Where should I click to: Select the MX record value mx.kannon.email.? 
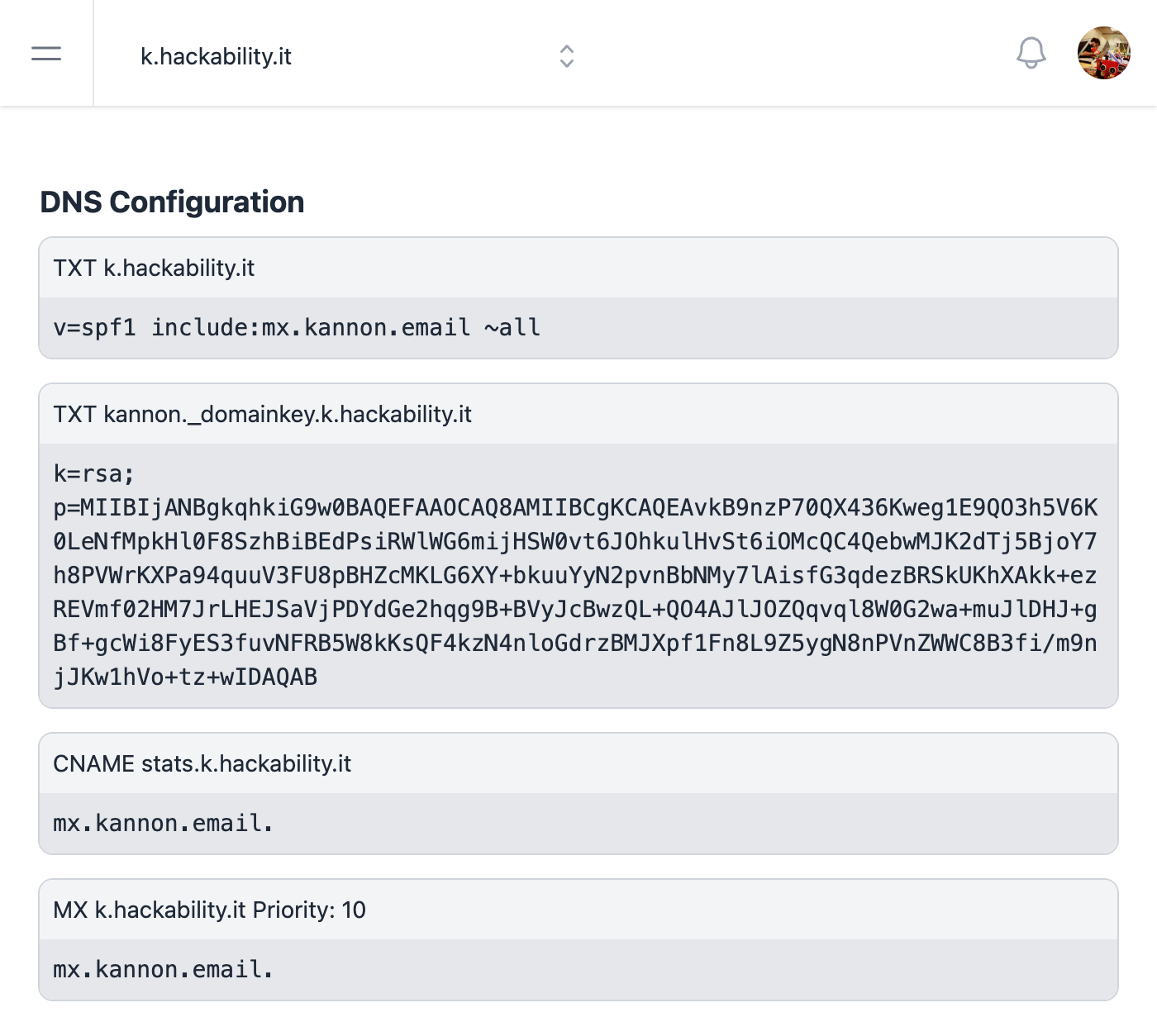pos(163,970)
